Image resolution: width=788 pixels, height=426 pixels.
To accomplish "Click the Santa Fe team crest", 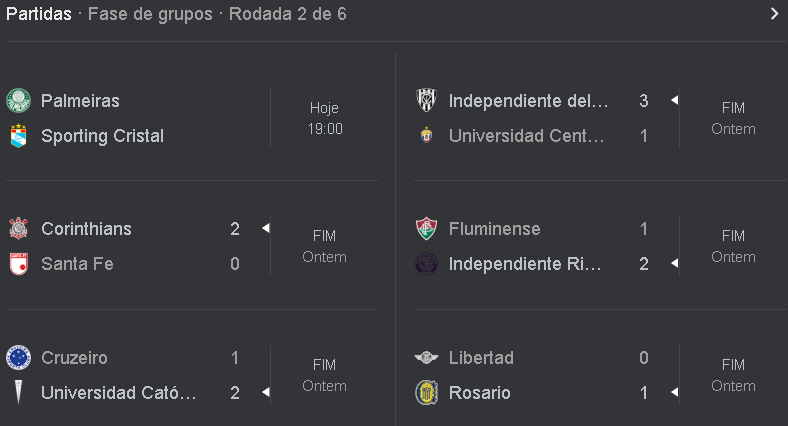I will coord(18,264).
